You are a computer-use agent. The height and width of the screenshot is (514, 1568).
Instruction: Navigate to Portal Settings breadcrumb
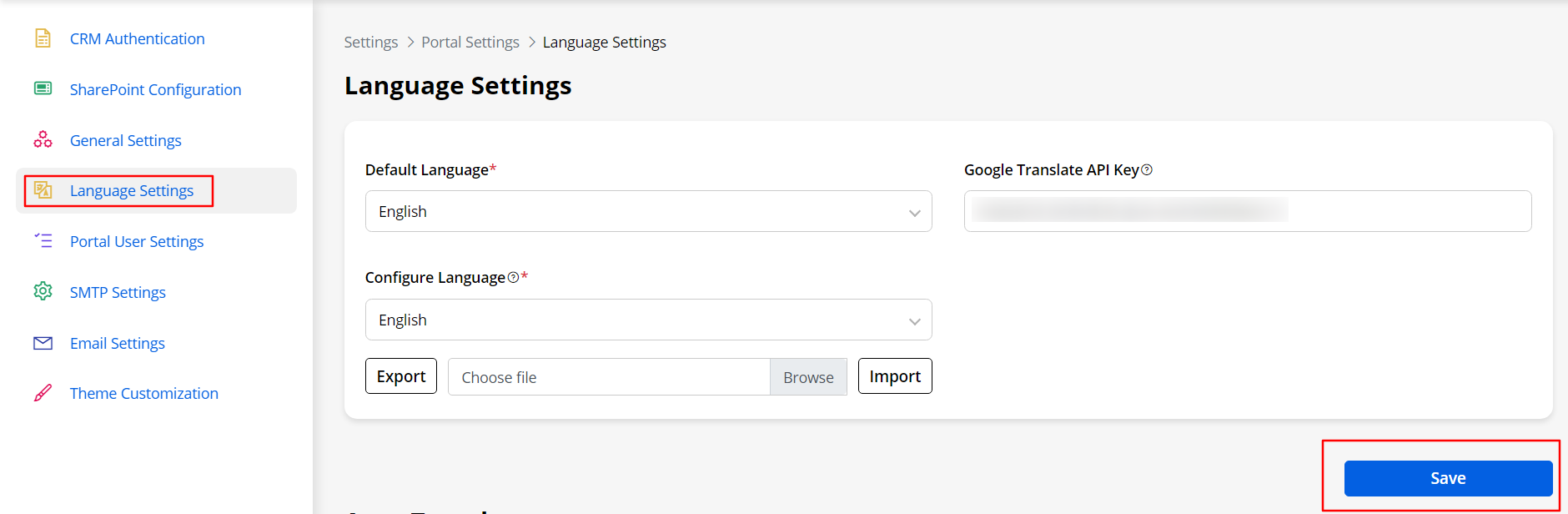point(470,43)
